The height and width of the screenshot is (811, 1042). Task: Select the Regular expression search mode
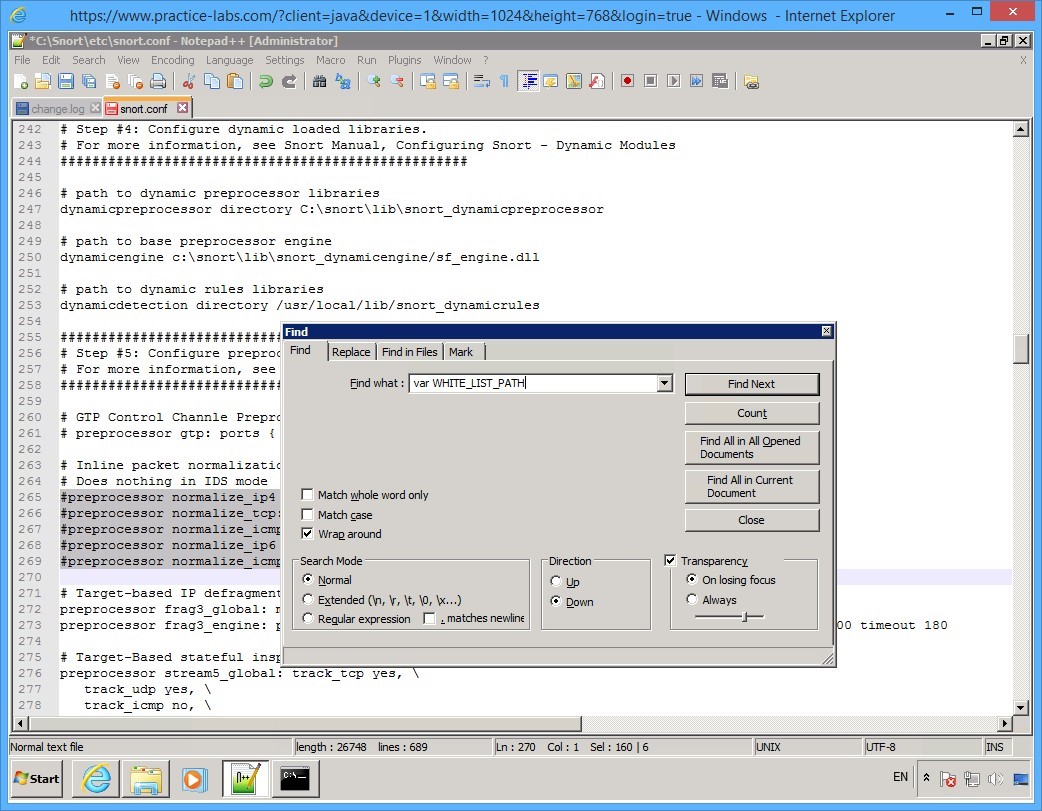point(308,618)
